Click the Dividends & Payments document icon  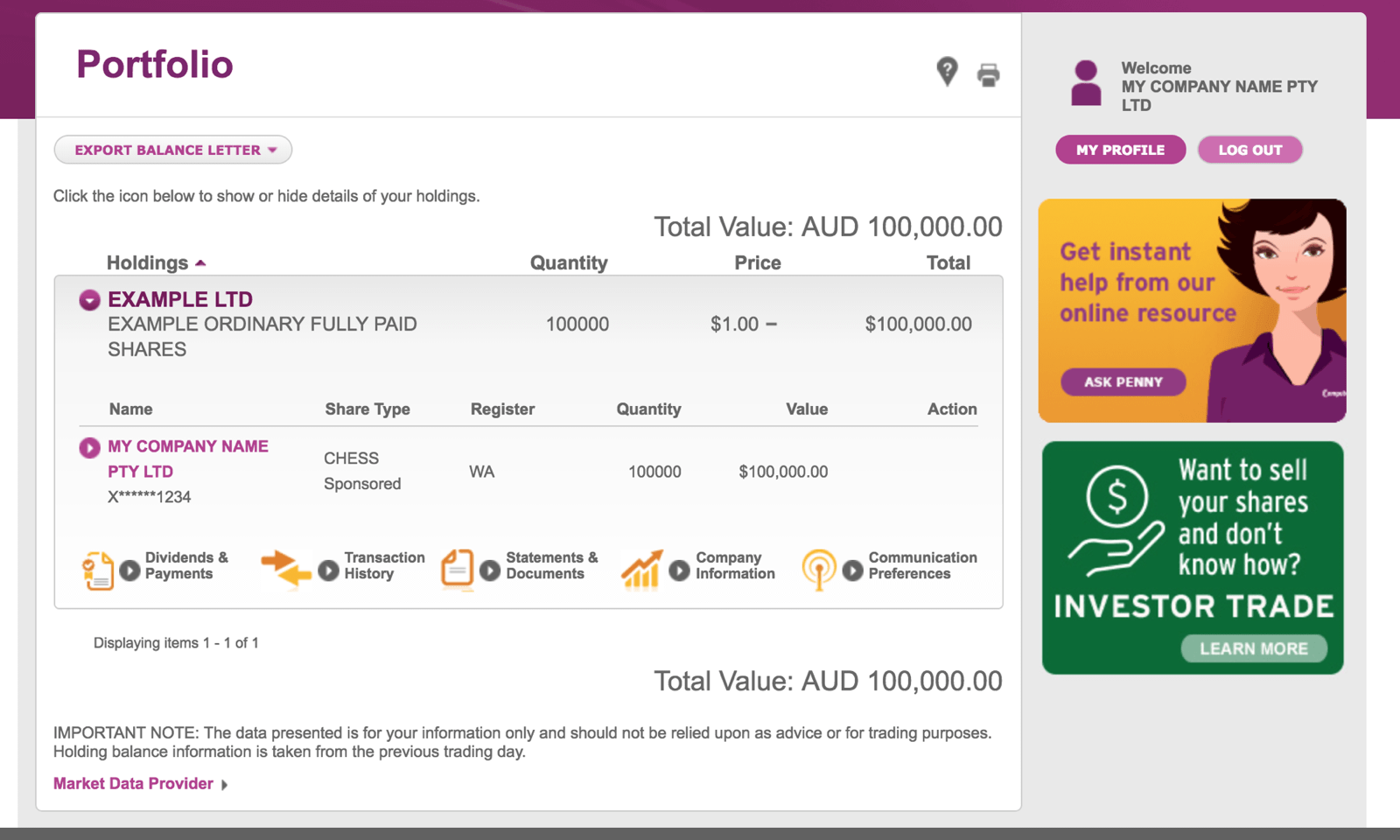[x=98, y=570]
